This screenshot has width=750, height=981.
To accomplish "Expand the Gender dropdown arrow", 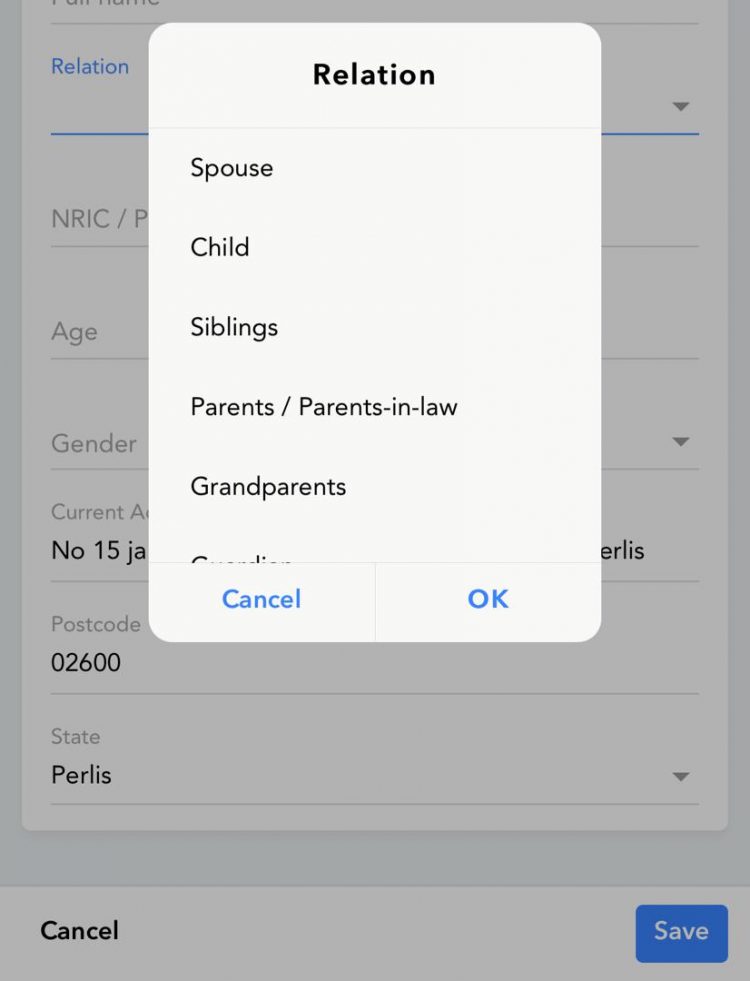I will pos(681,442).
